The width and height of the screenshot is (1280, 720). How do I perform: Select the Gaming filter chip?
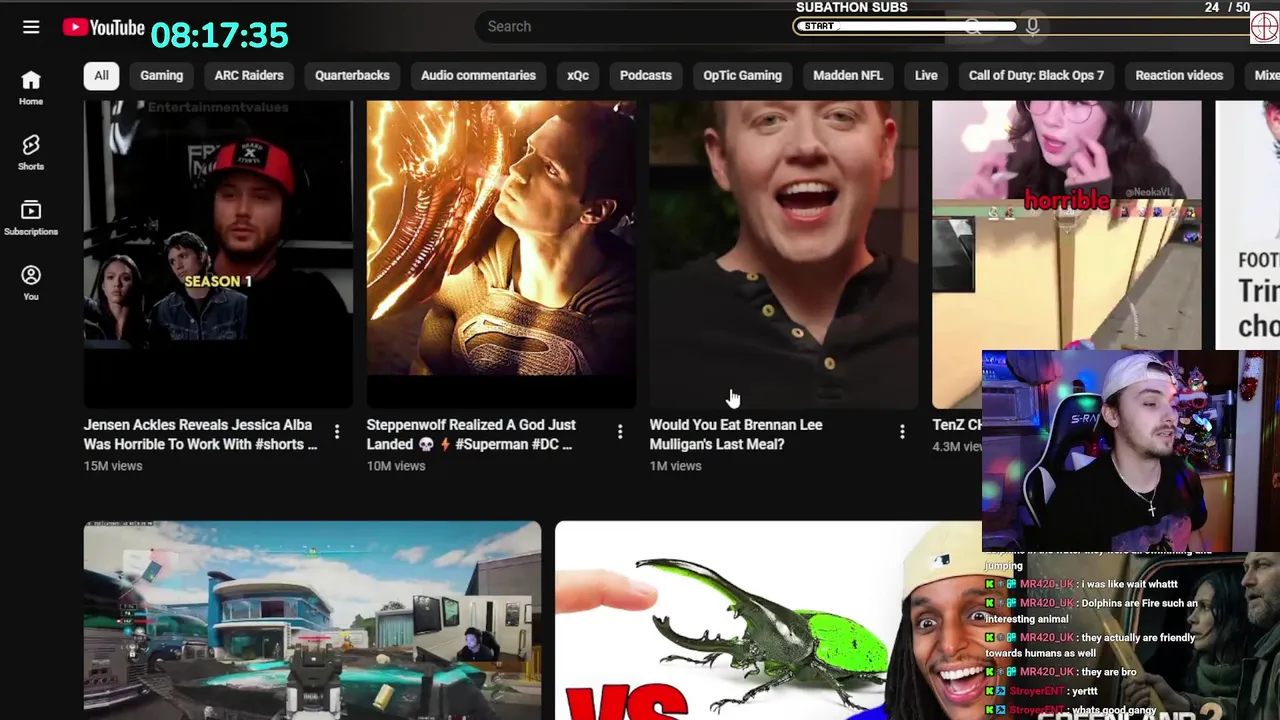pyautogui.click(x=161, y=75)
